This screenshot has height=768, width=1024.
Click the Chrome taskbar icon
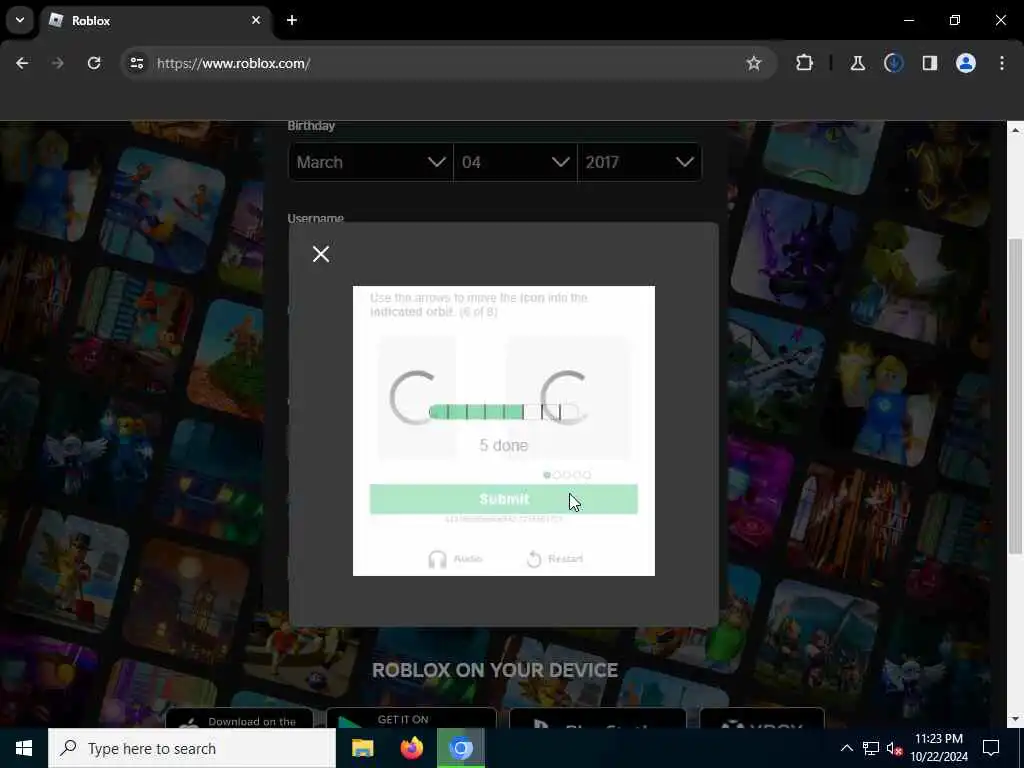tap(460, 748)
